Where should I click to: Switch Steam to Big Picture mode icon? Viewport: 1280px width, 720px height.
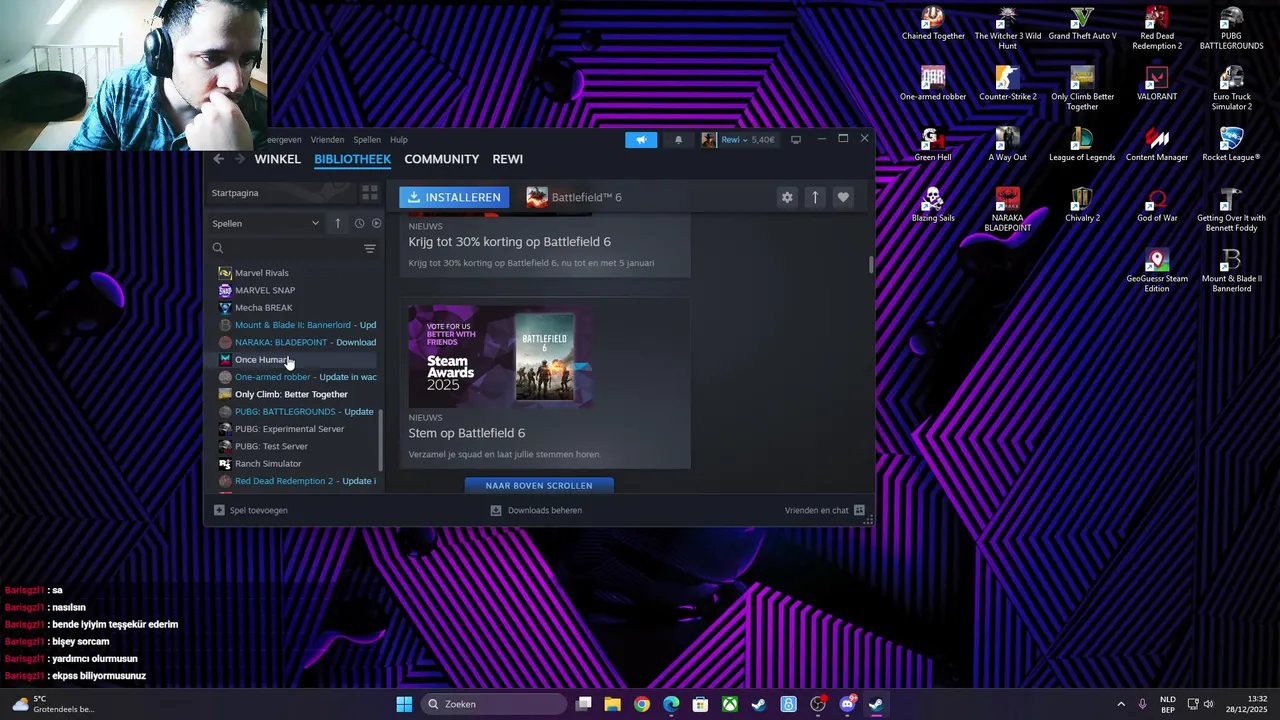tap(796, 140)
